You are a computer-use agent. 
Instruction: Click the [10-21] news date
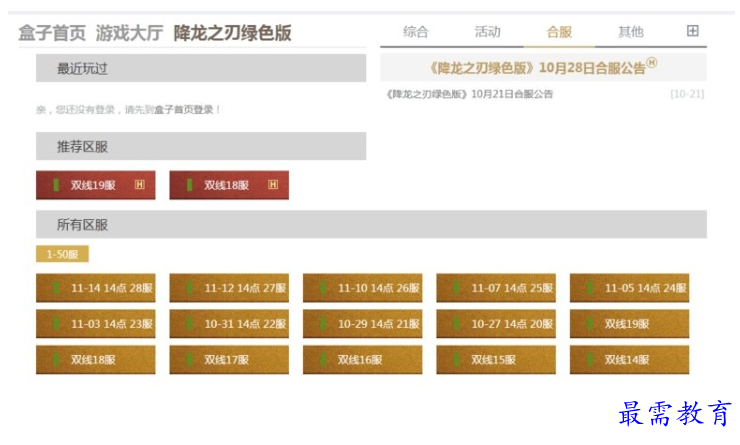pyautogui.click(x=687, y=94)
